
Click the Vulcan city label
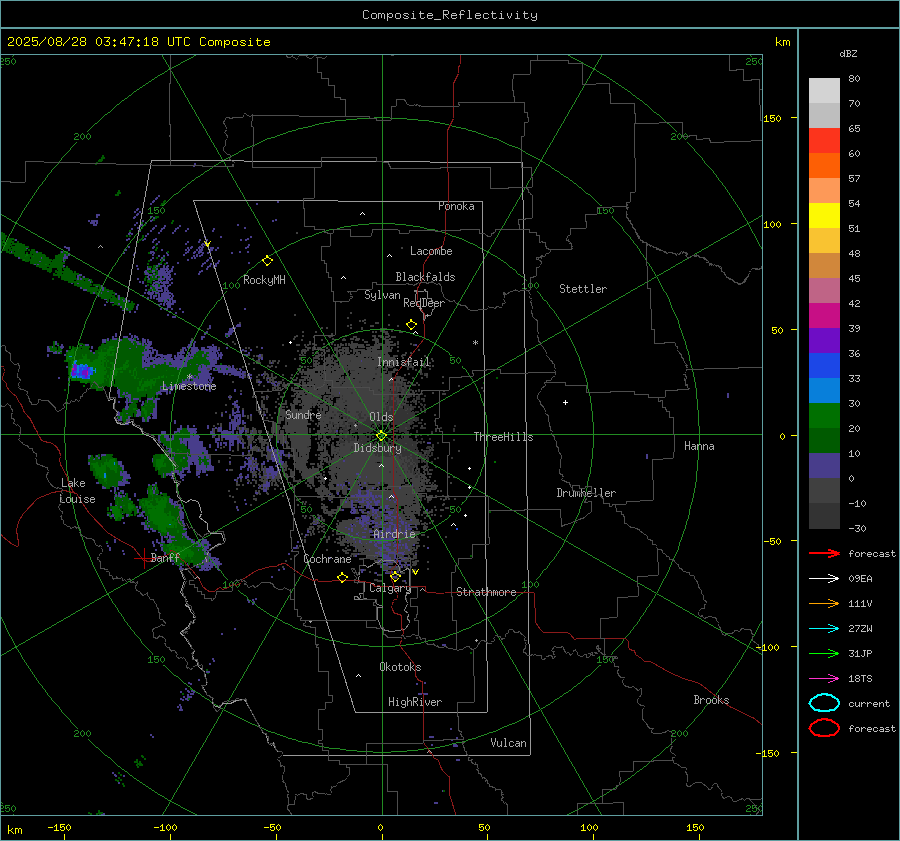[x=508, y=743]
